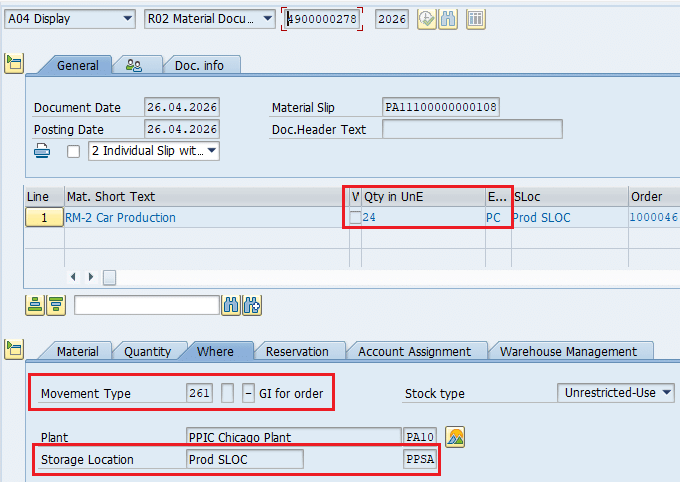
Task: Open order number link 1000046
Action: pyautogui.click(x=653, y=218)
